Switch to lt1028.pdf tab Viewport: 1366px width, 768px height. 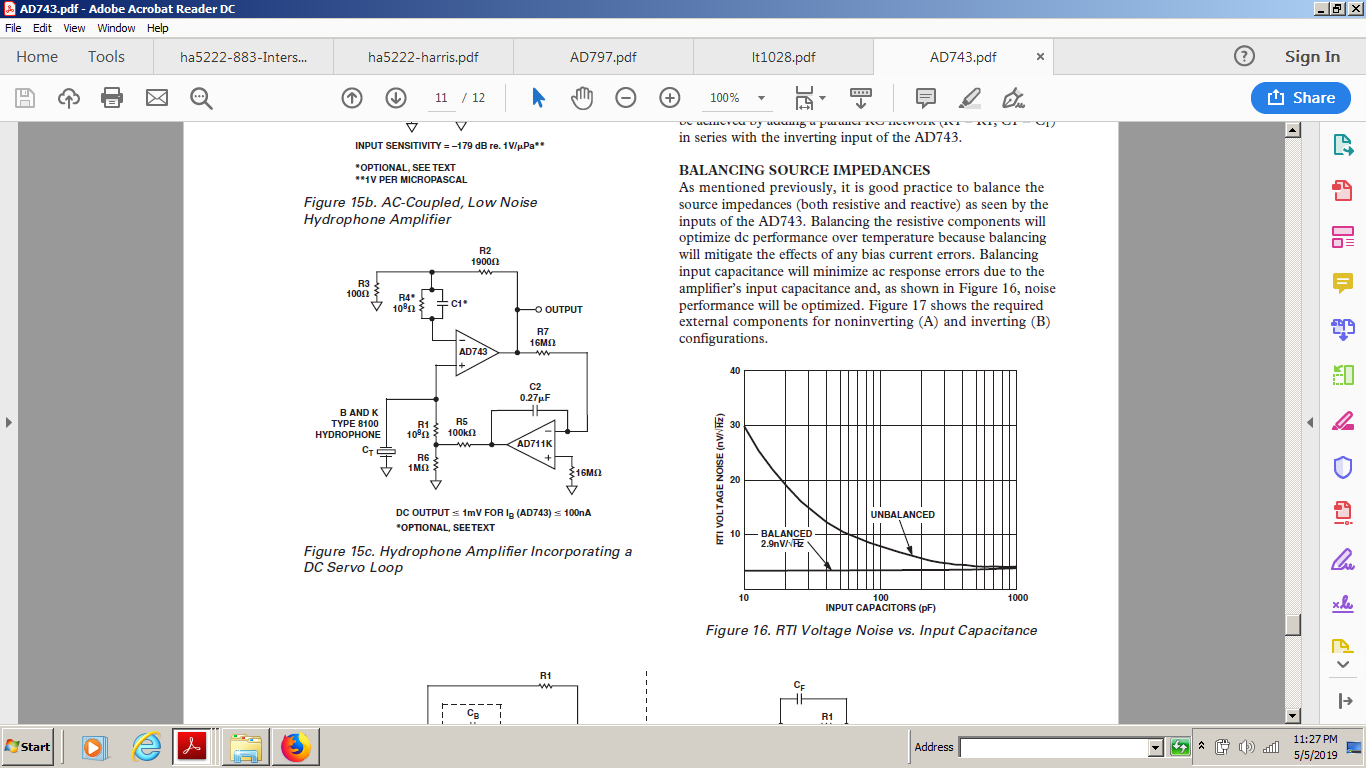pos(783,57)
